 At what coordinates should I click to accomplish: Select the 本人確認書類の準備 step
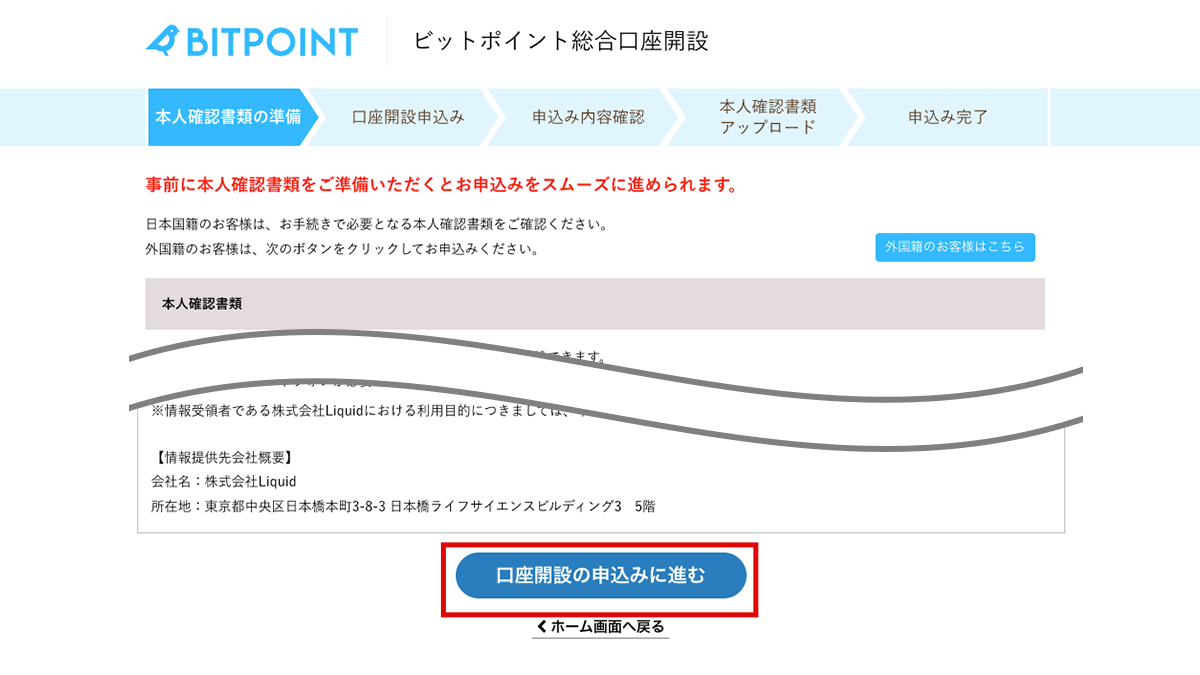pos(229,117)
